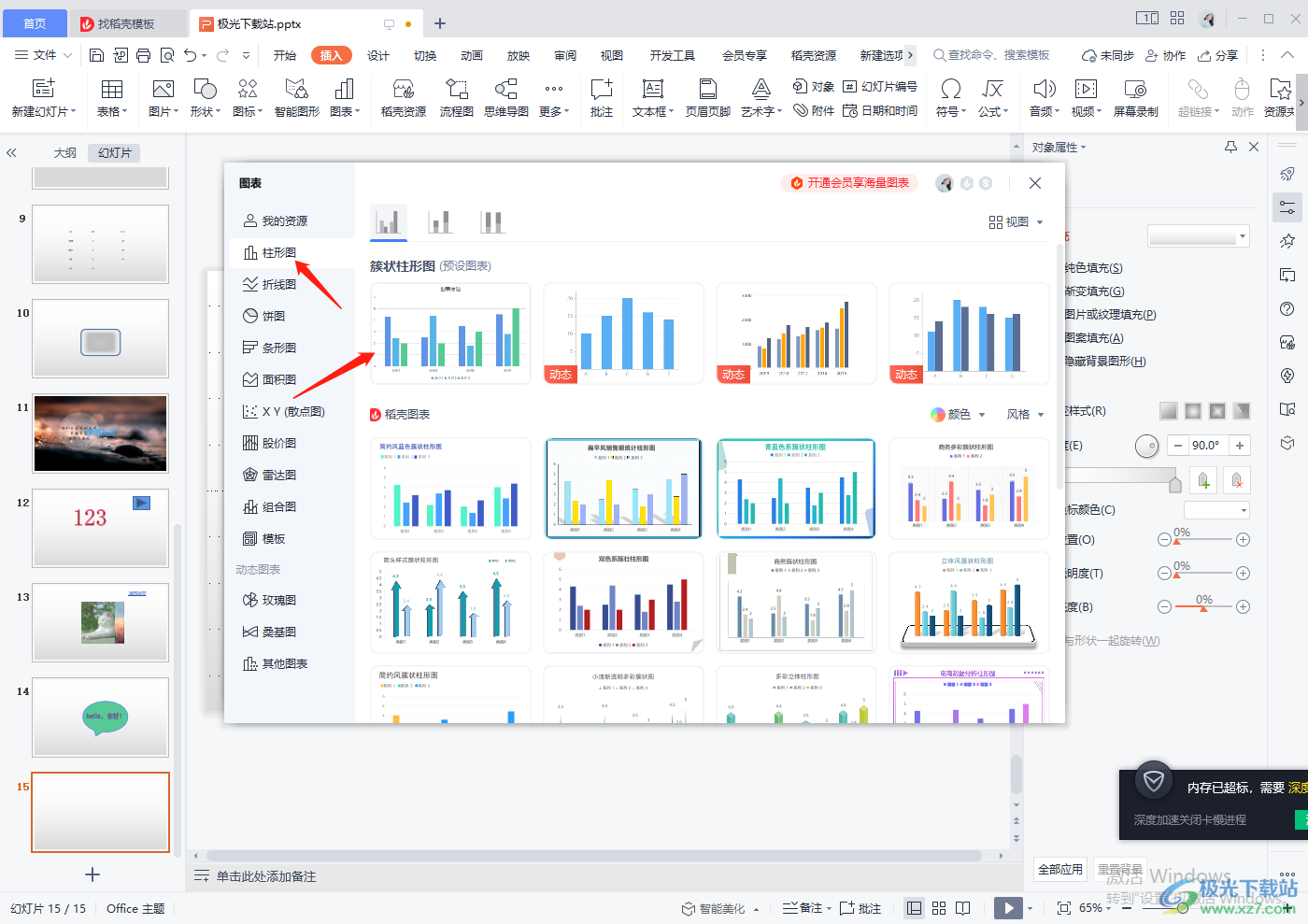1308x924 pixels.
Task: Select the stacked column chart subtype icon
Action: coord(440,221)
